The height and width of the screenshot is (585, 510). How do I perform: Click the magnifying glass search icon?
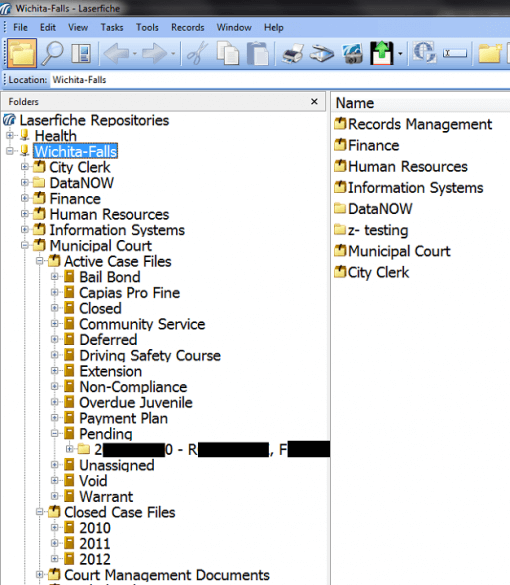52,53
